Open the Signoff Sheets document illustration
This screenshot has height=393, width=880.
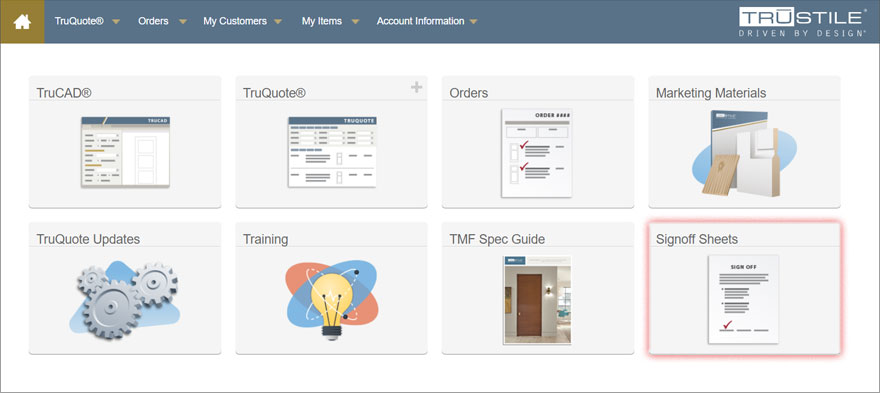click(x=743, y=300)
